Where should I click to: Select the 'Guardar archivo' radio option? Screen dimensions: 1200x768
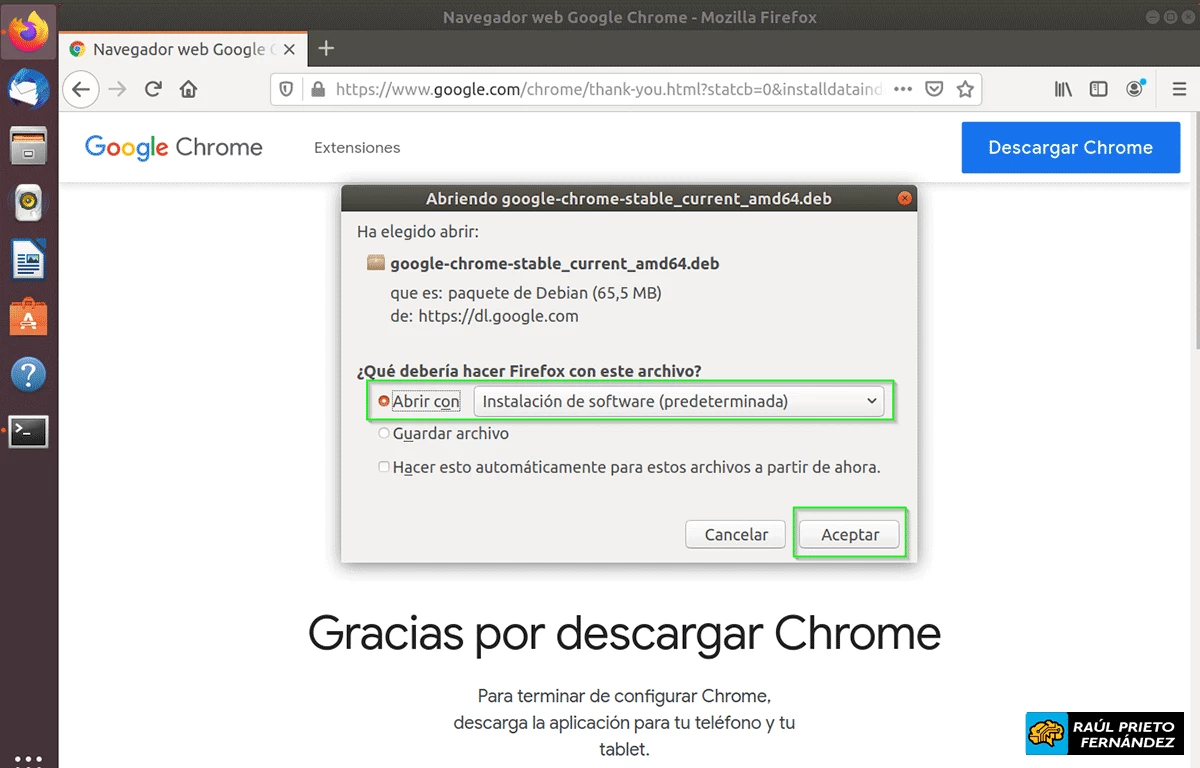click(x=384, y=433)
